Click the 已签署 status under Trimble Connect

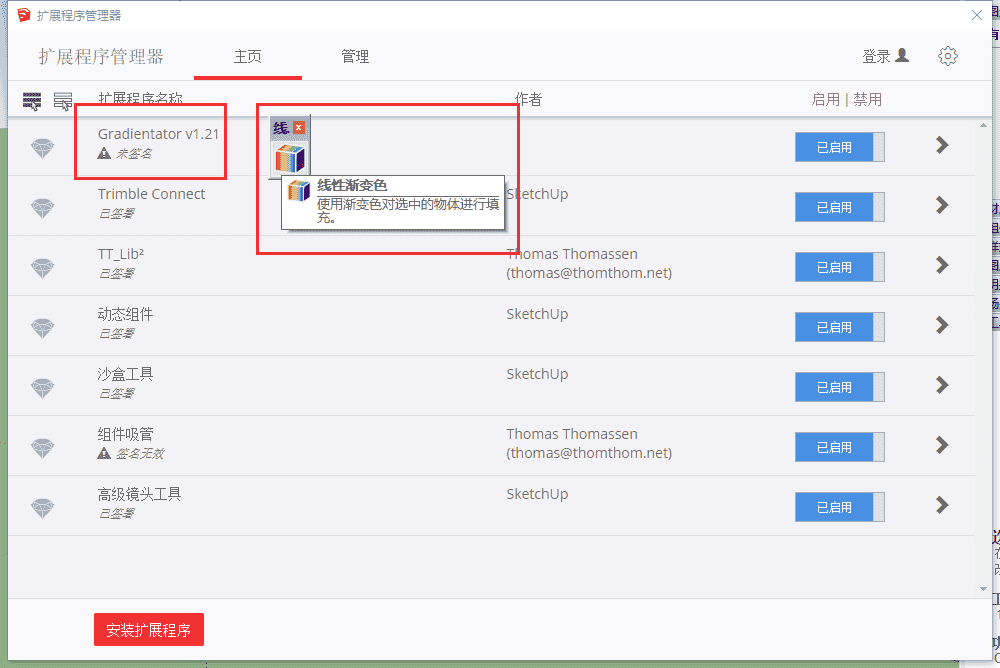click(116, 214)
